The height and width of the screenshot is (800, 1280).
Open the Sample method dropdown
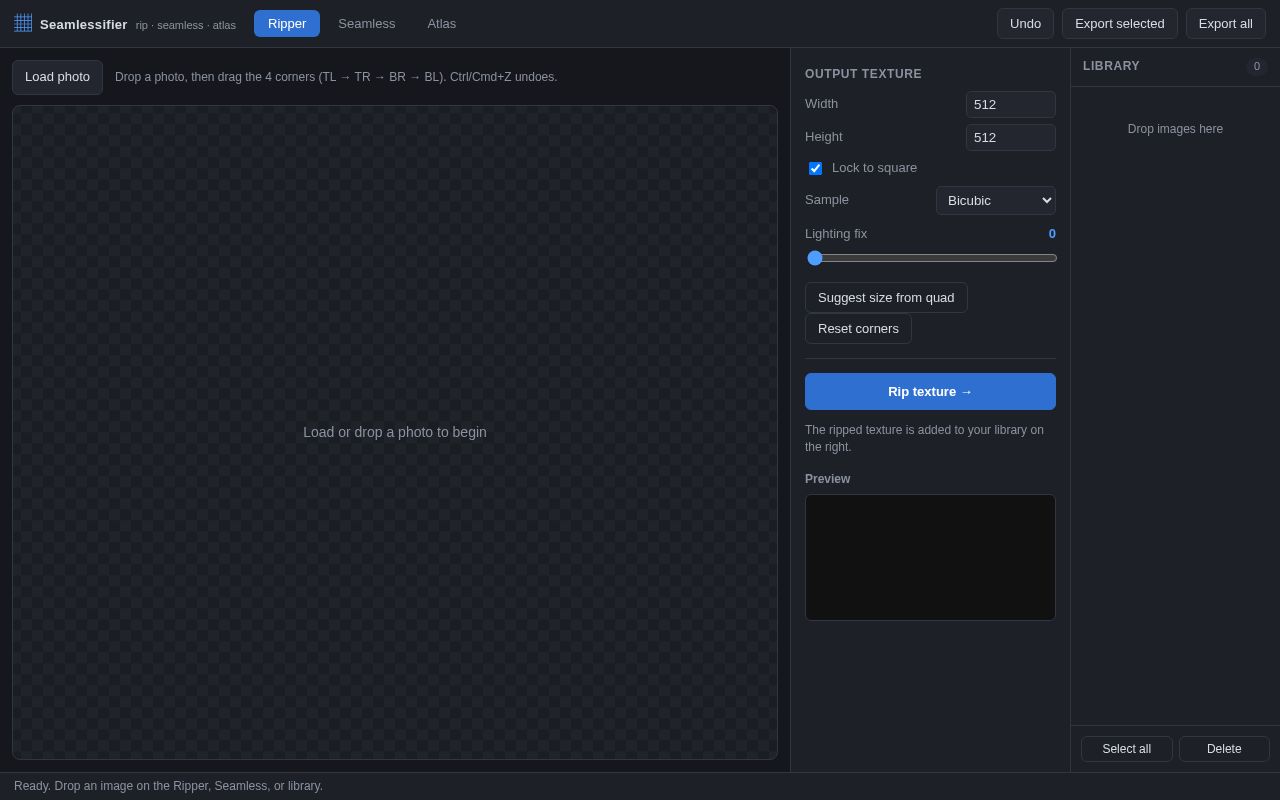tap(996, 200)
